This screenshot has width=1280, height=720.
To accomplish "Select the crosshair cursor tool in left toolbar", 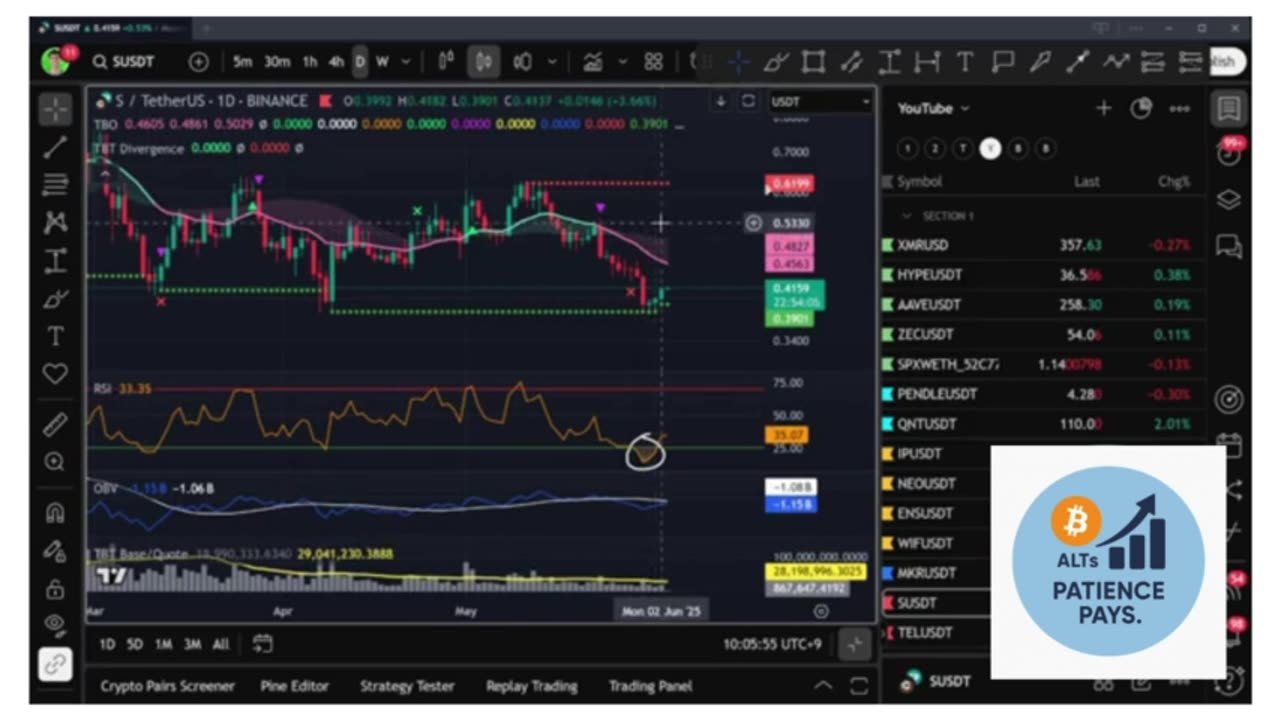I will point(56,109).
